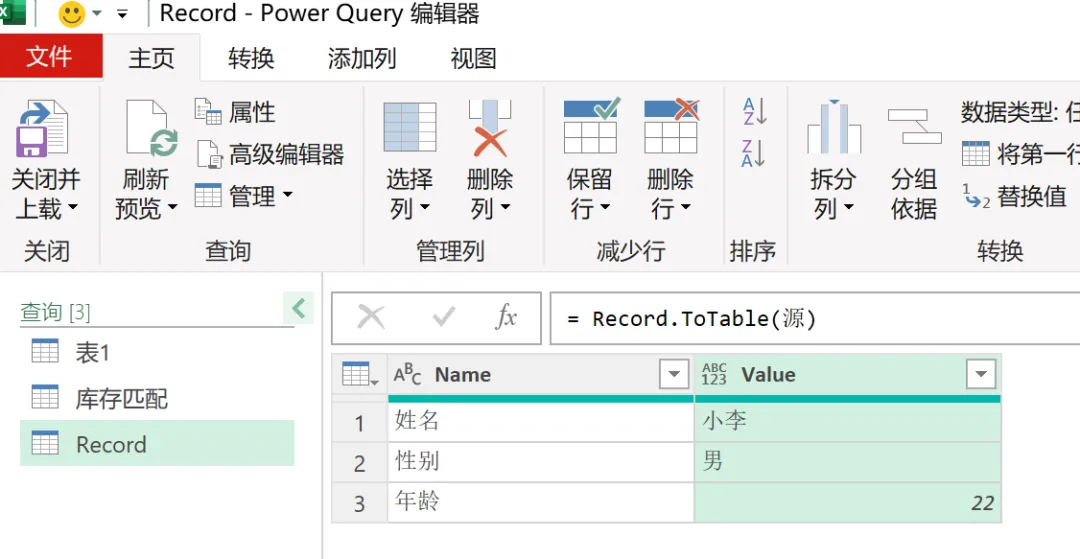This screenshot has height=559, width=1080.
Task: Collapse the Queries pane with the chevron
Action: pyautogui.click(x=298, y=308)
